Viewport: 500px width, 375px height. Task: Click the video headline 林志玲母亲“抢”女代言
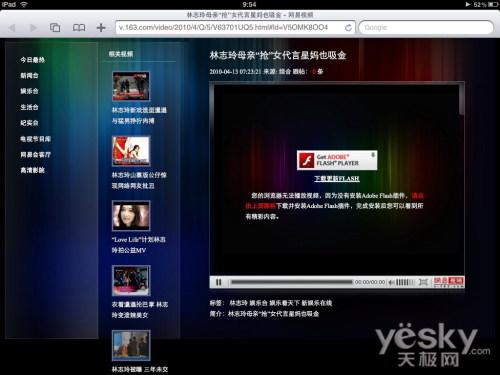[x=278, y=55]
